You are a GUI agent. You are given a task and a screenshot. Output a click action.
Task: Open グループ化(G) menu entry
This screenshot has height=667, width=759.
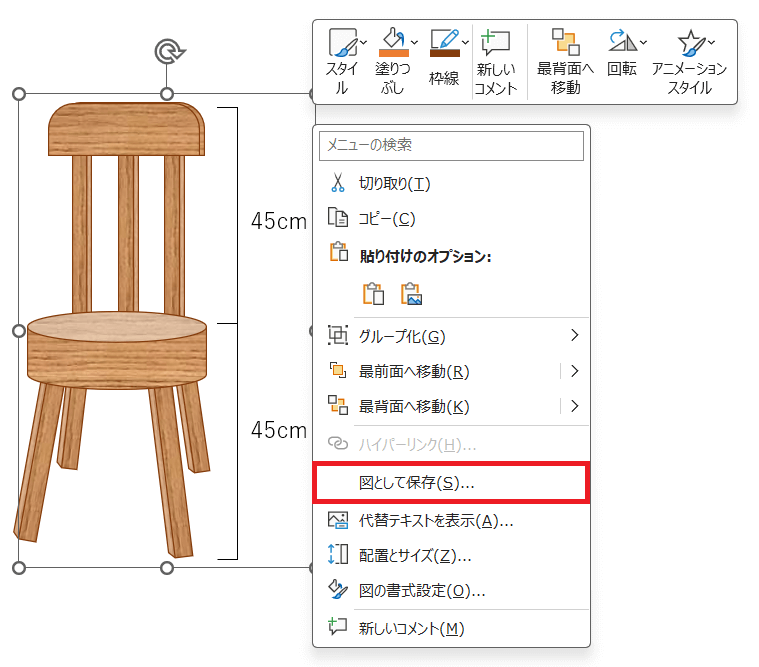click(451, 336)
